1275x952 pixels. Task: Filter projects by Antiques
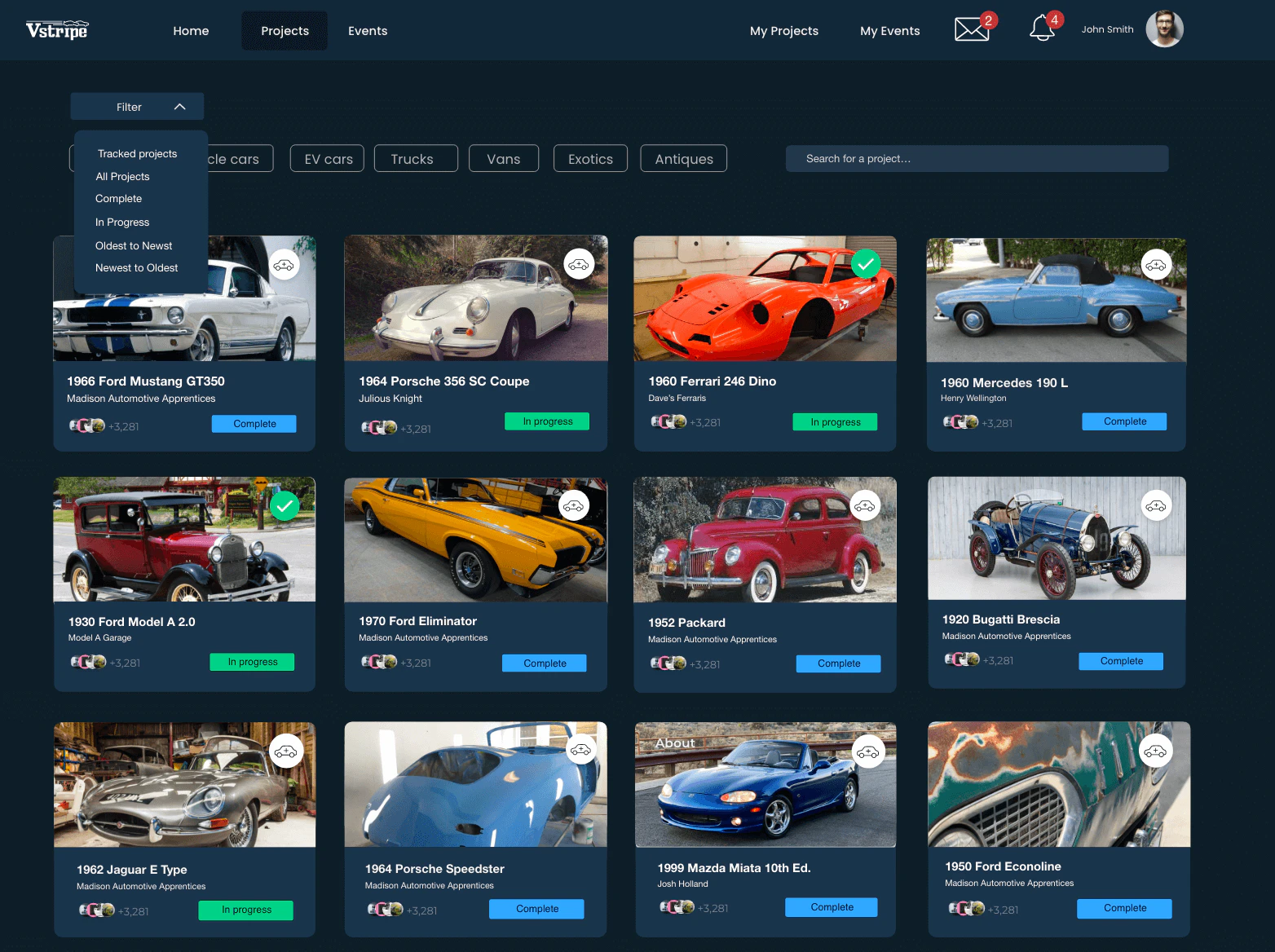(683, 158)
